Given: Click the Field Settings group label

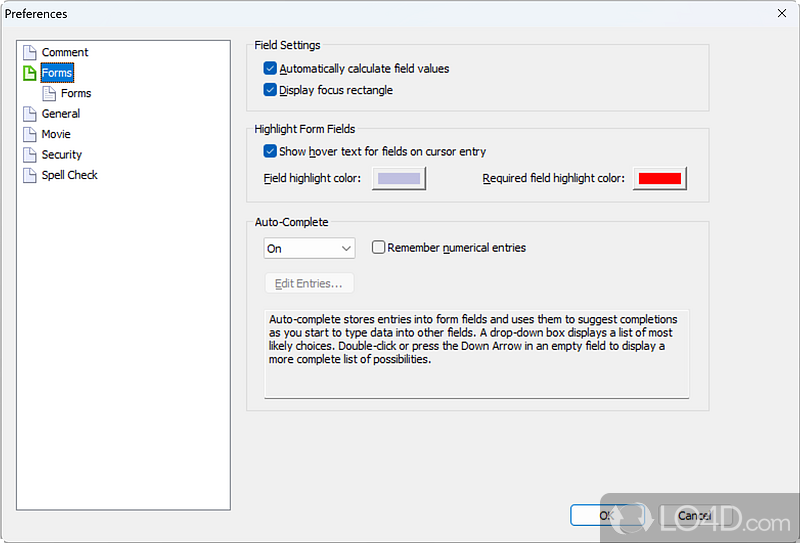Looking at the screenshot, I should [x=287, y=45].
